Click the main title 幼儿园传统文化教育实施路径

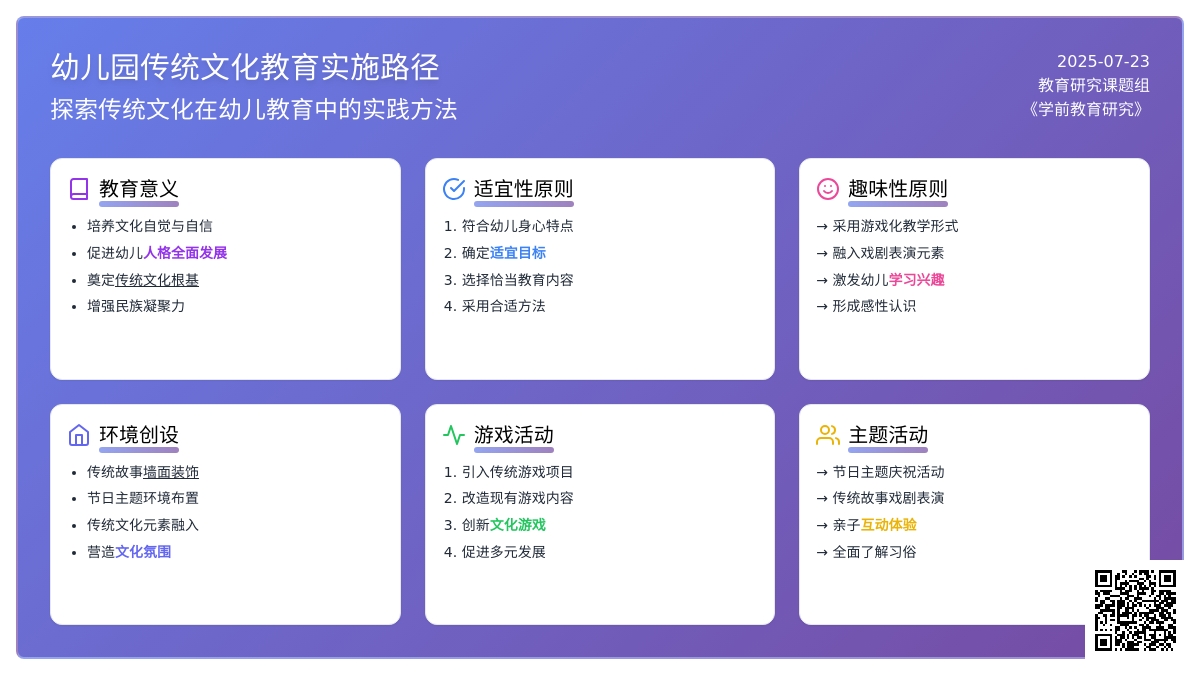click(245, 67)
